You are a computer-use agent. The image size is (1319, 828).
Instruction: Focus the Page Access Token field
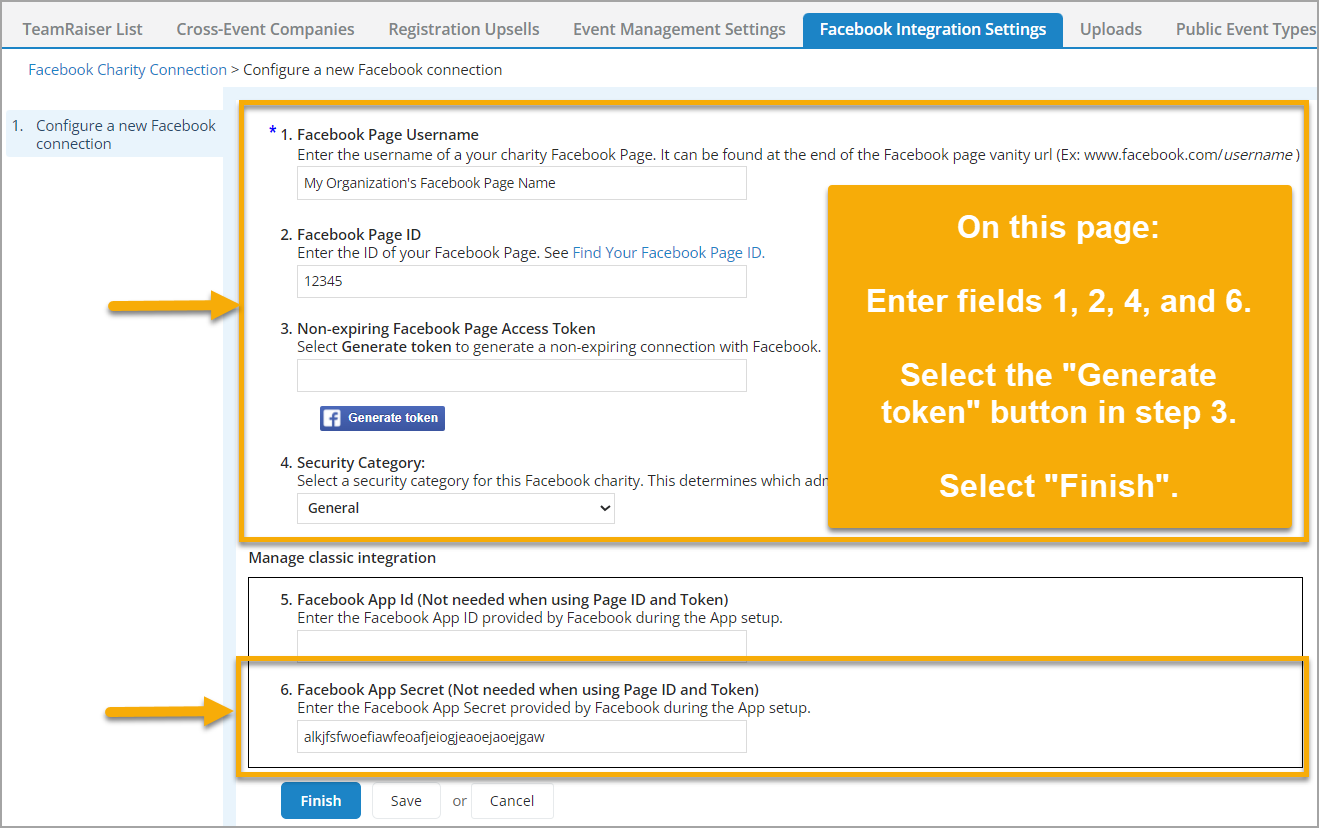521,375
